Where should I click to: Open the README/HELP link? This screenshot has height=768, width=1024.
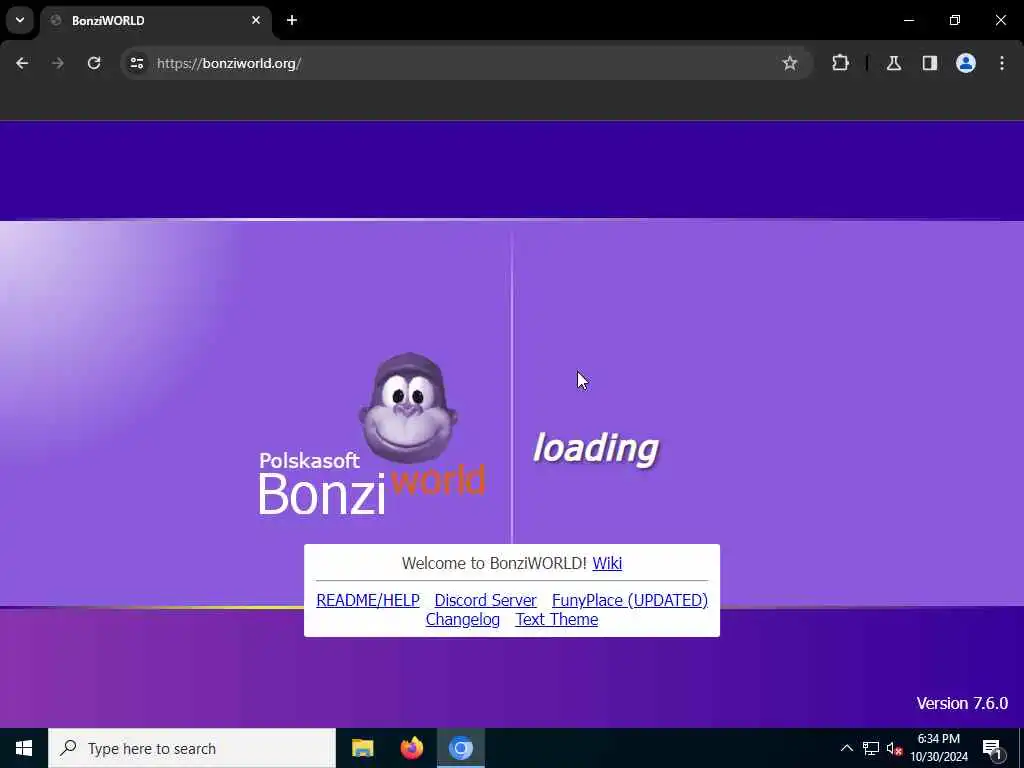coord(368,600)
